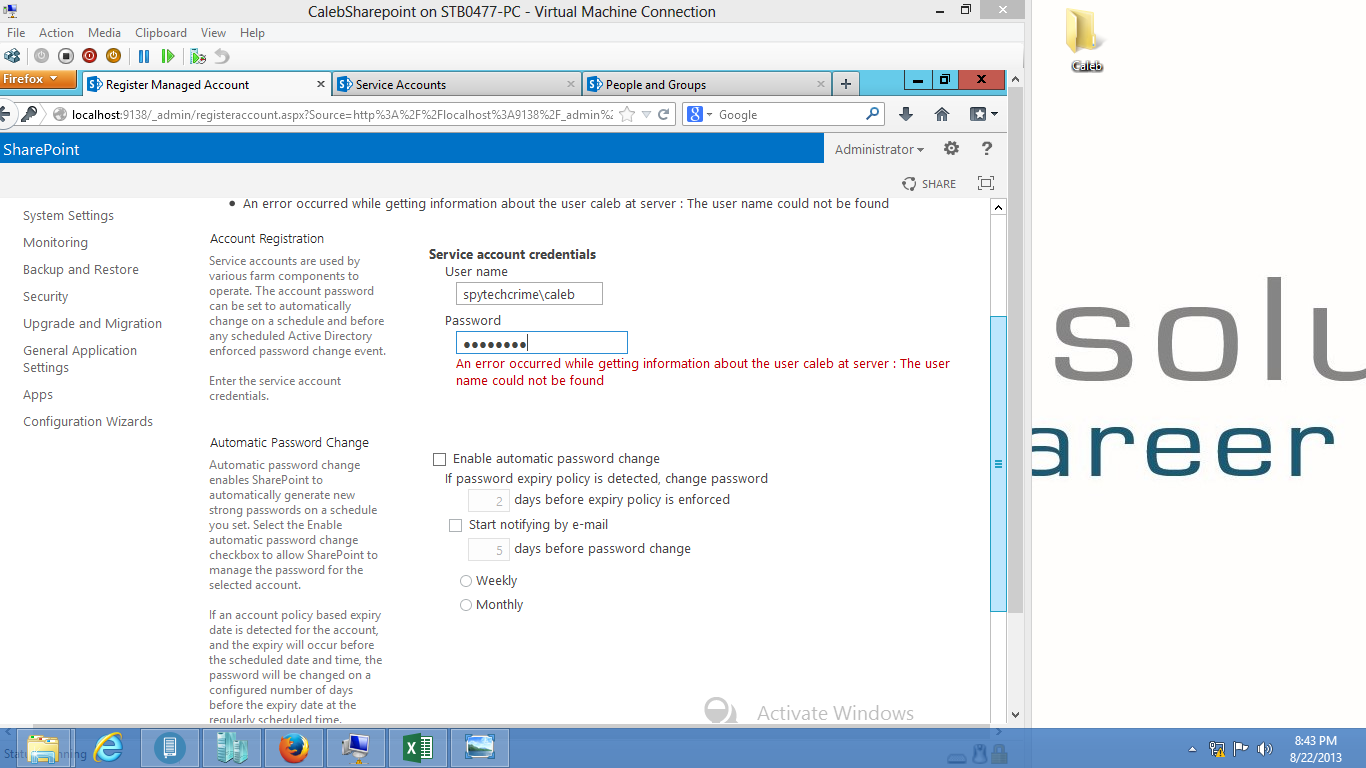The height and width of the screenshot is (768, 1366).
Task: Click the key icon beside the address bar
Action: (29, 114)
